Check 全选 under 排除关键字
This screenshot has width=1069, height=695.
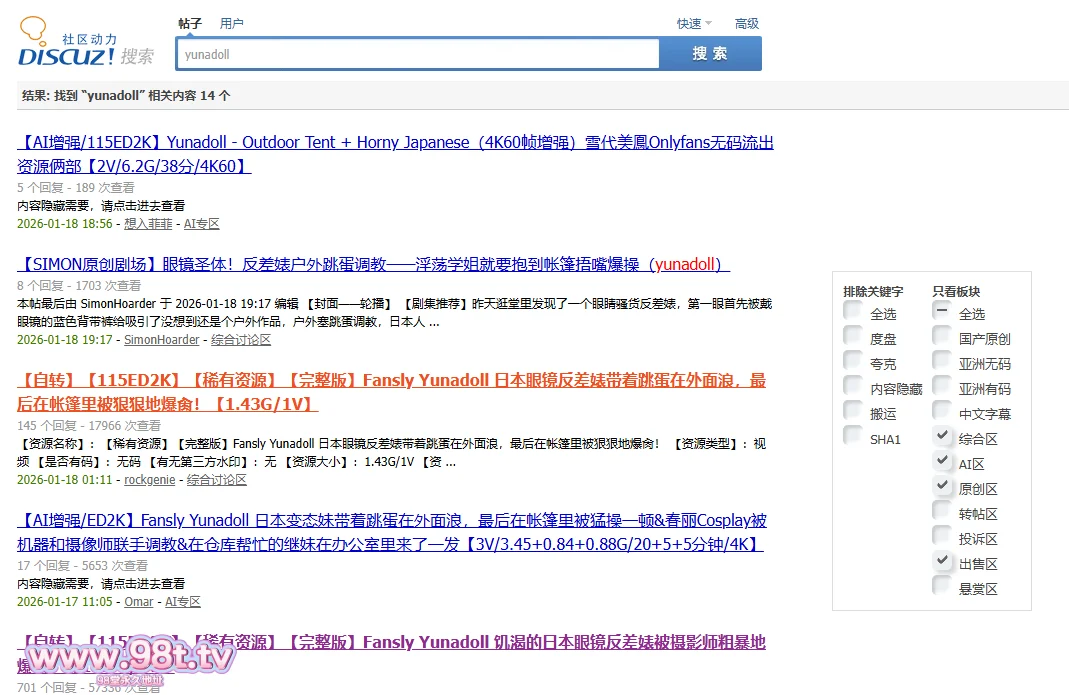[852, 313]
